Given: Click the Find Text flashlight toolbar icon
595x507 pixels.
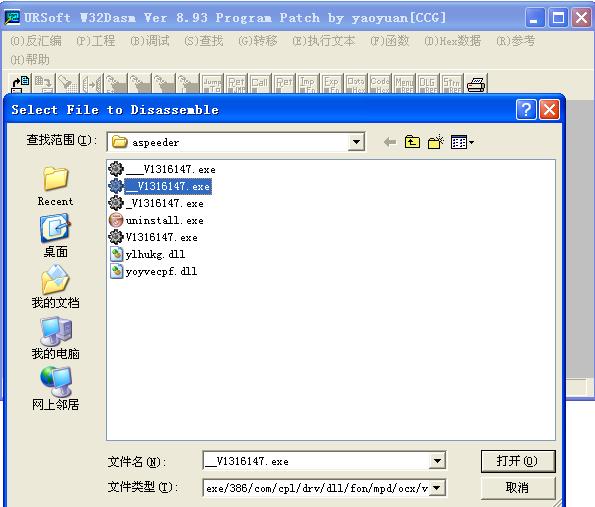Looking at the screenshot, I should tap(68, 83).
